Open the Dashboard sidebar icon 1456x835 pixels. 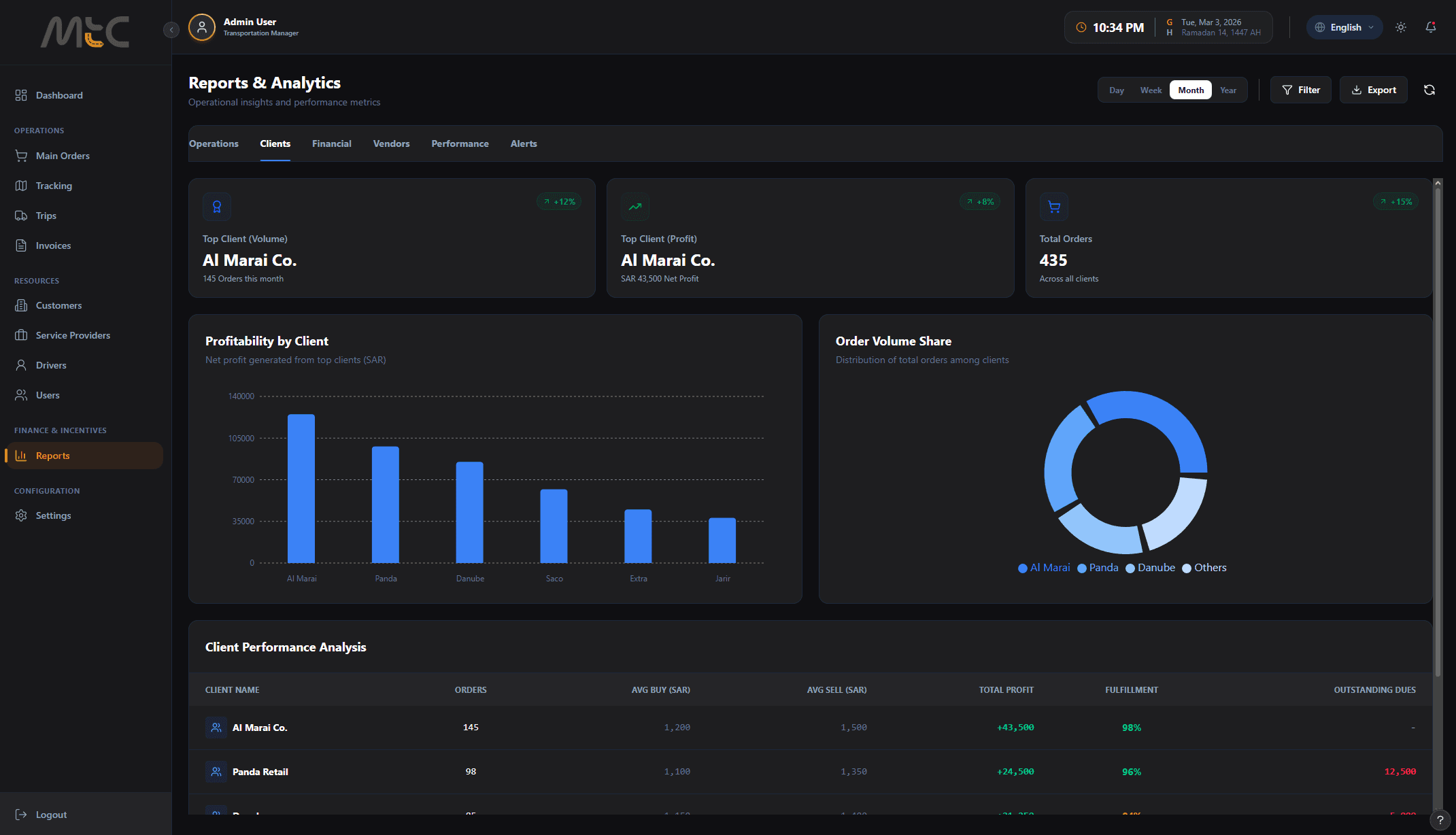point(21,95)
